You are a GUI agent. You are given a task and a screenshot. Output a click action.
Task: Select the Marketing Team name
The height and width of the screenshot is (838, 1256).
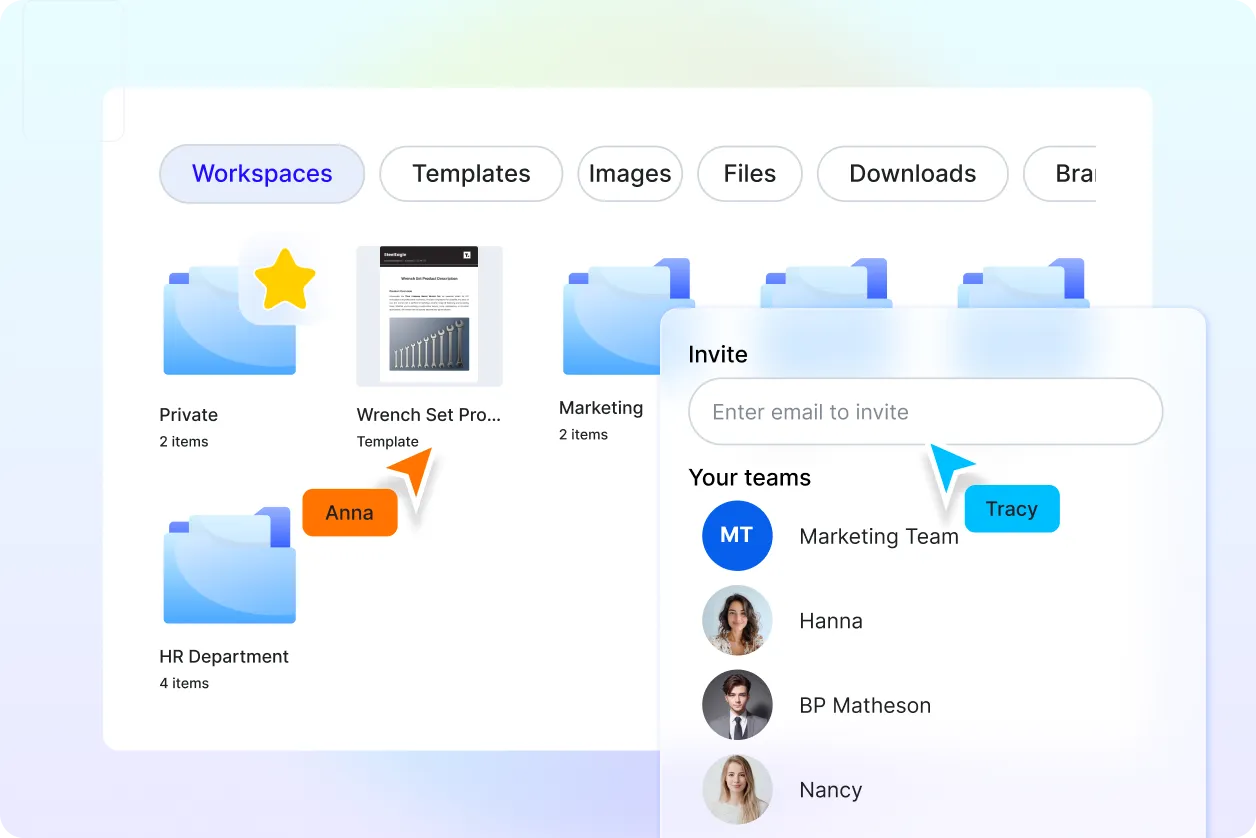click(x=879, y=537)
